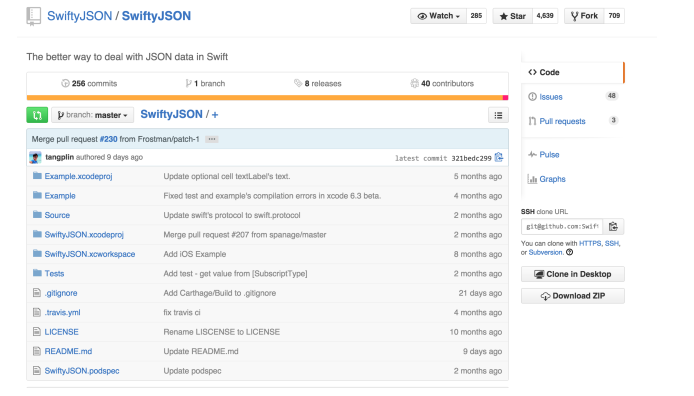This screenshot has height=396, width=694.
Task: Open 'Update podspec' commit message
Action: pyautogui.click(x=193, y=371)
